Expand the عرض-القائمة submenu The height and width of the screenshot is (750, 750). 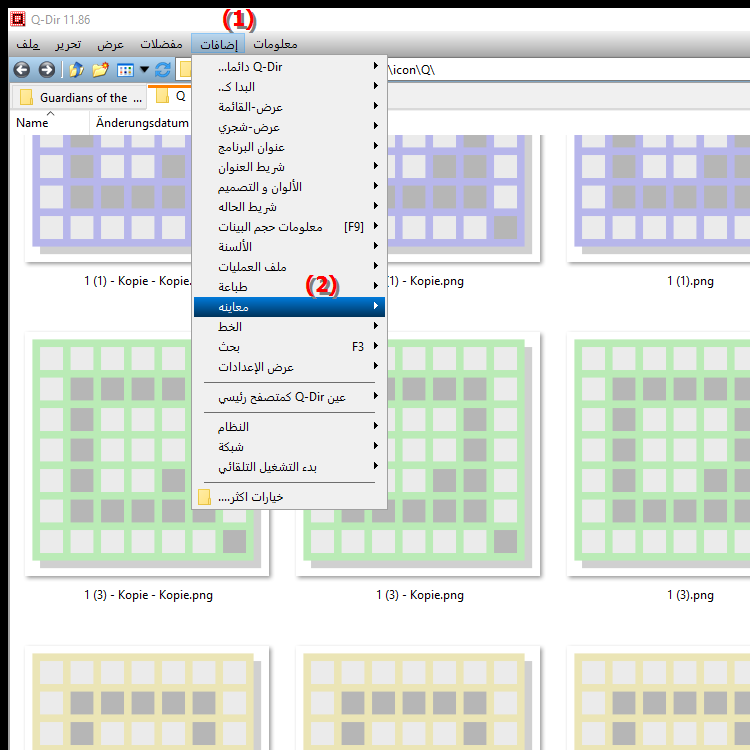coord(289,107)
